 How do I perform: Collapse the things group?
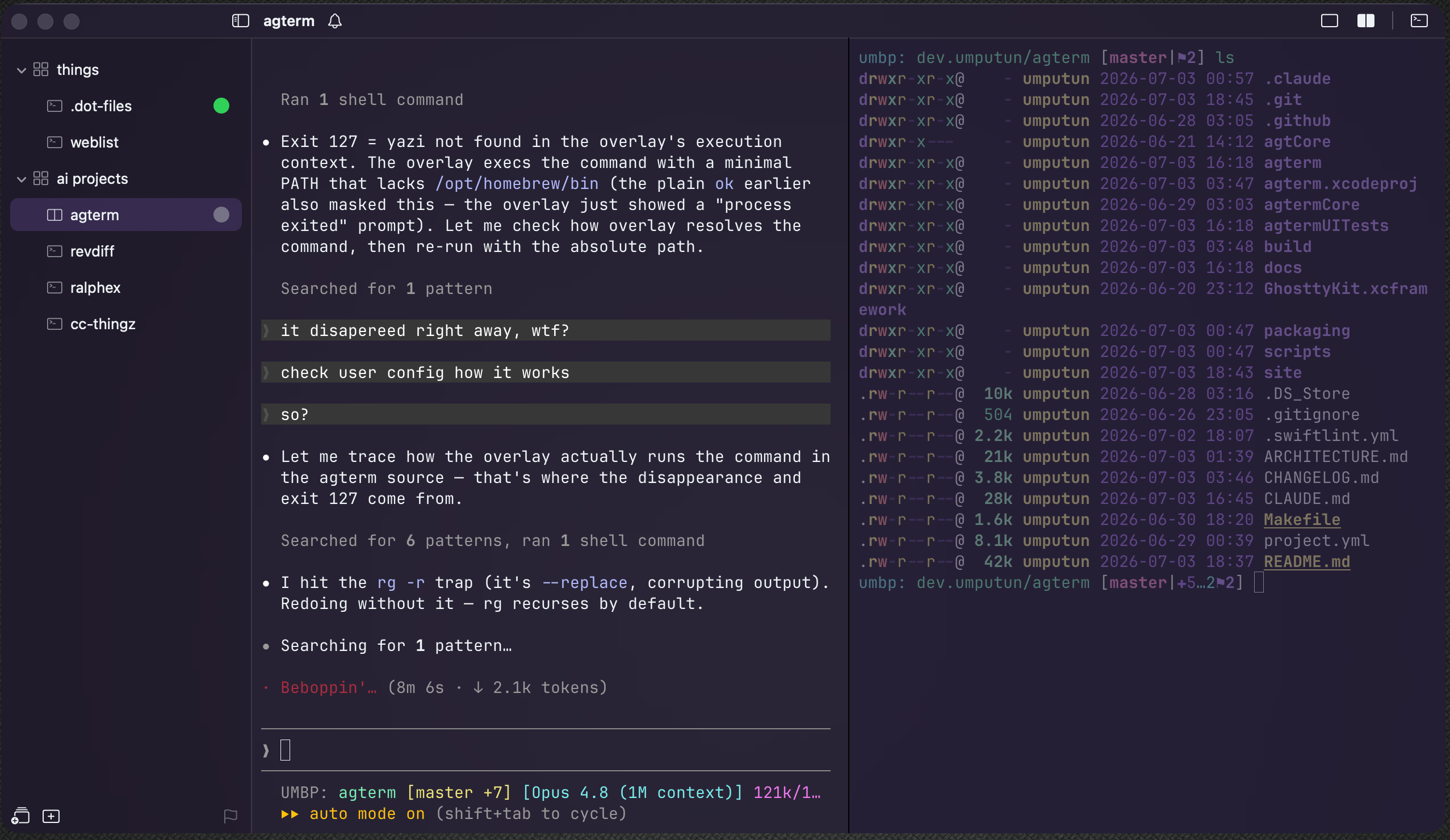[x=21, y=70]
